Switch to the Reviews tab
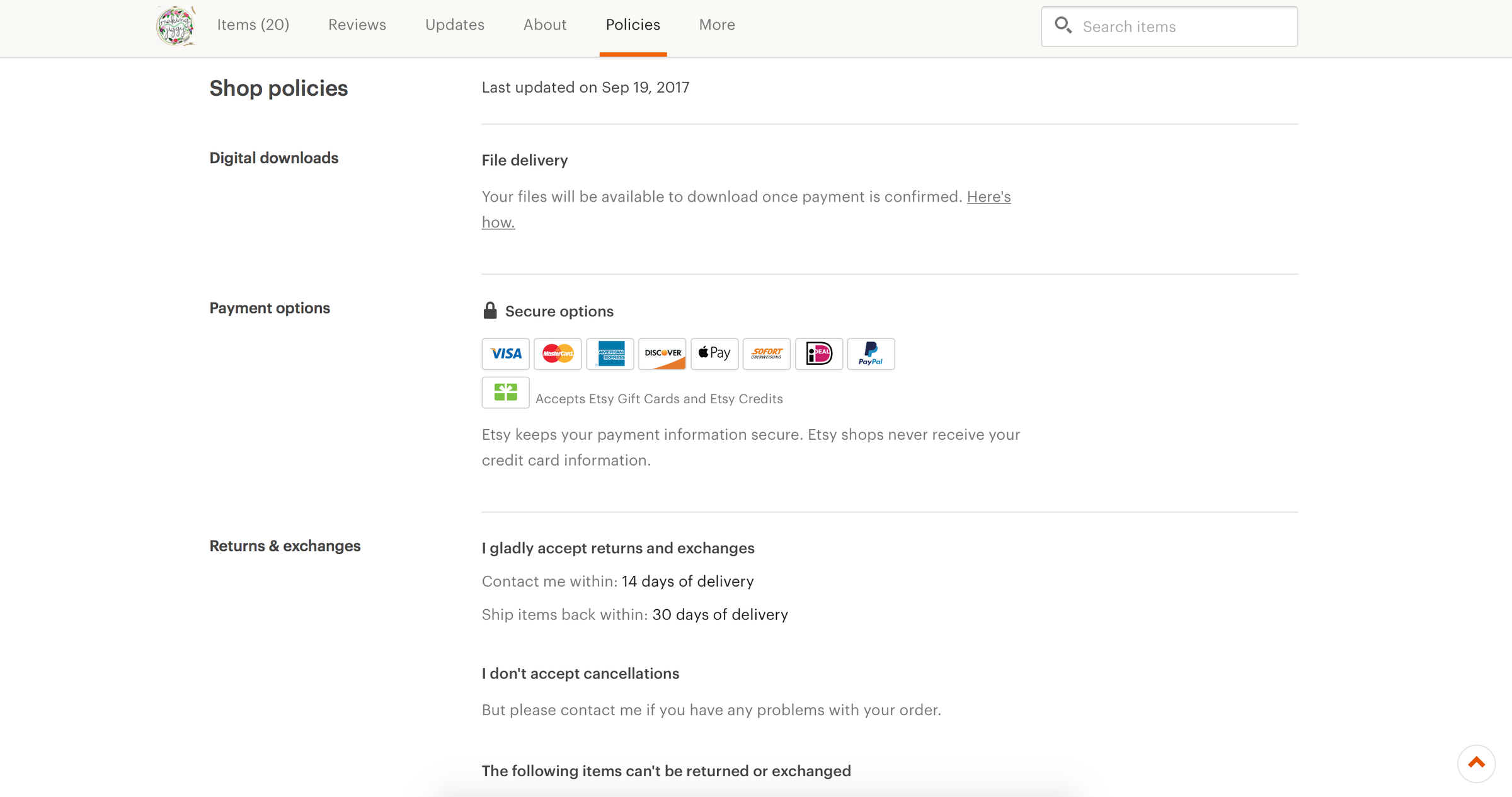 [357, 25]
